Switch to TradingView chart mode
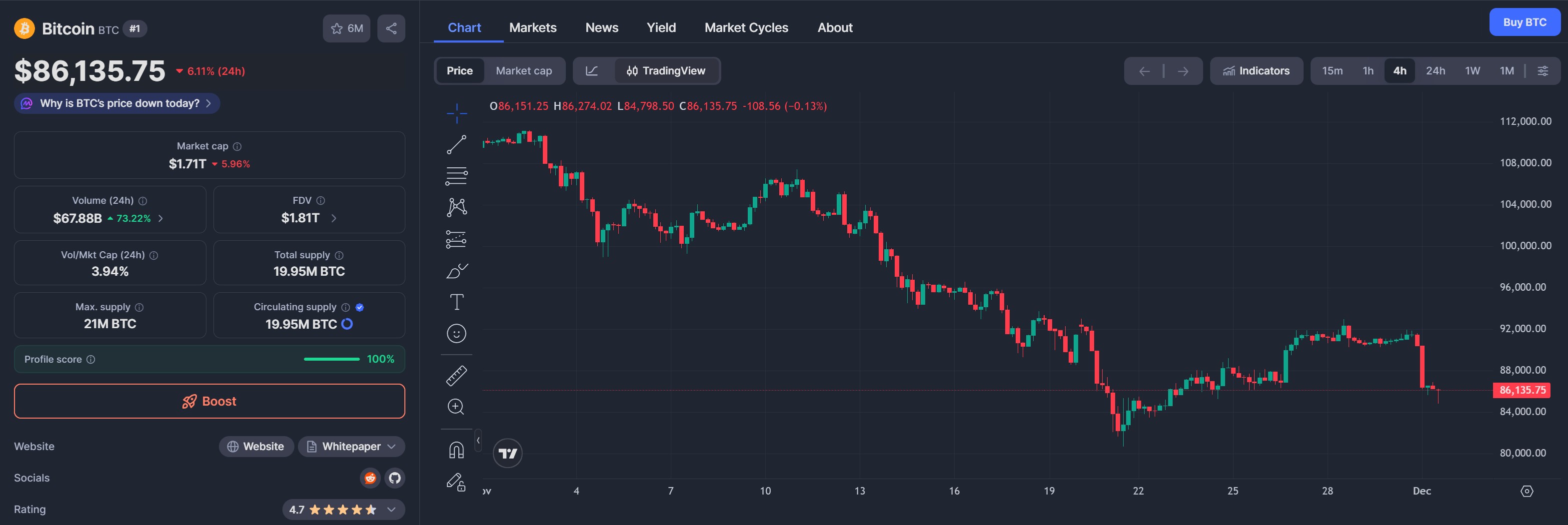Viewport: 1568px width, 525px height. point(666,71)
